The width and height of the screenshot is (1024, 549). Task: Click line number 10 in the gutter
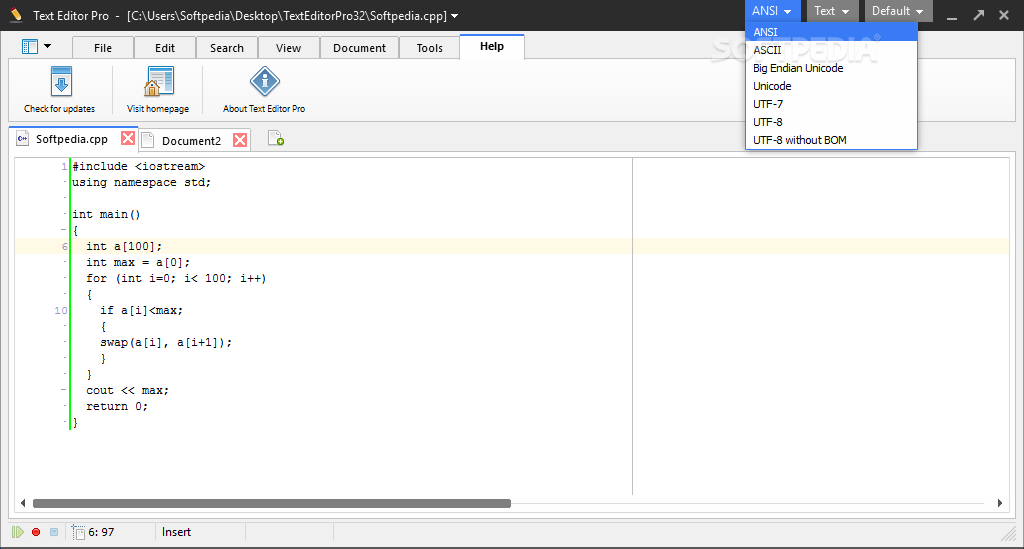[x=61, y=311]
